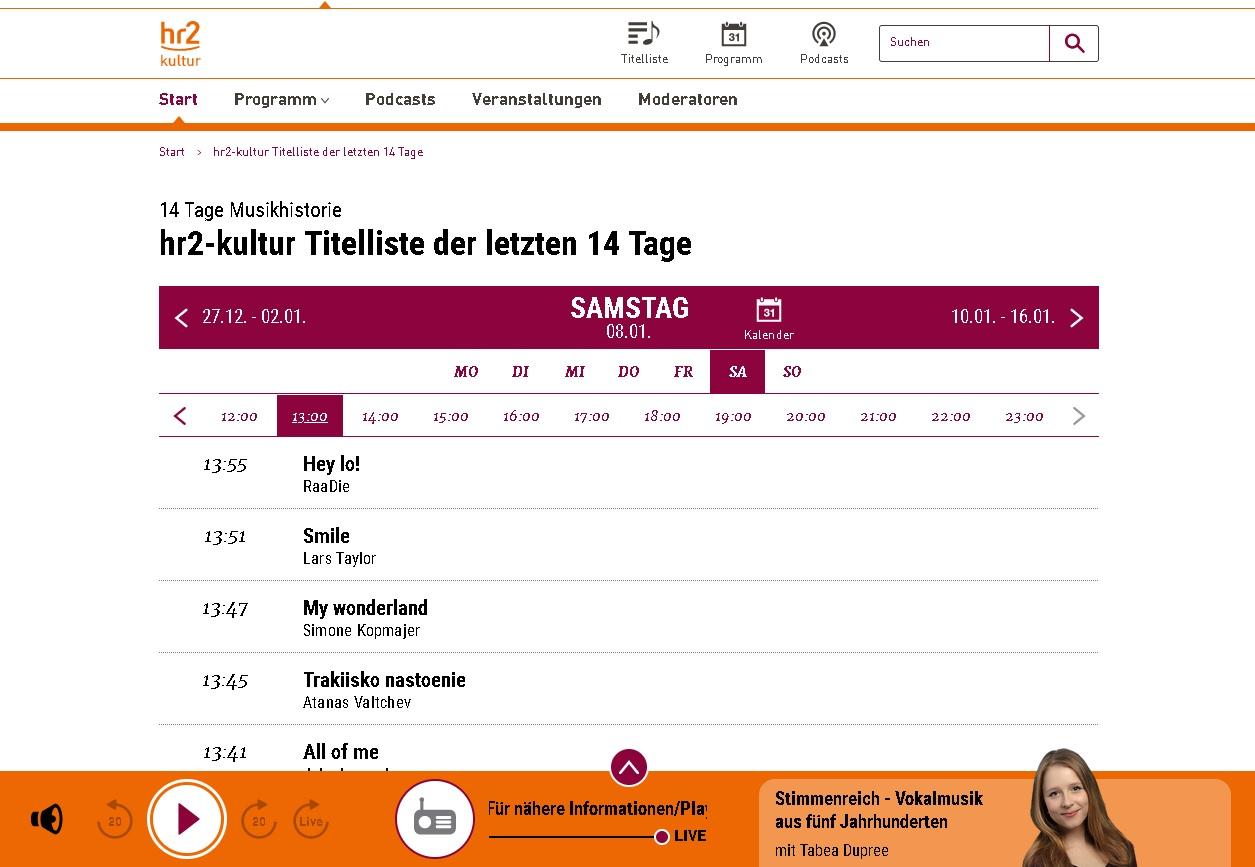Screen dimensions: 1255x867
Task: Select the 12:00 hour slot
Action: (x=239, y=416)
